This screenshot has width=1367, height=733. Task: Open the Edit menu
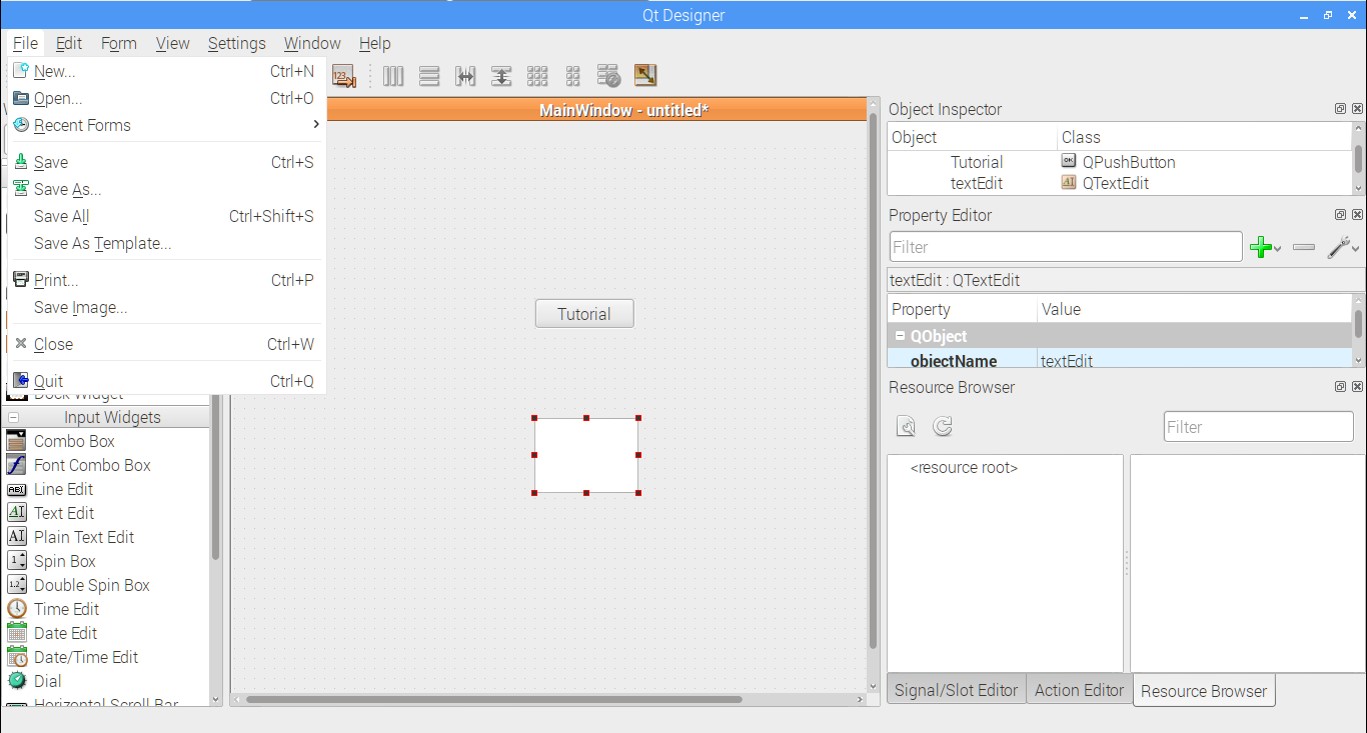tap(69, 43)
